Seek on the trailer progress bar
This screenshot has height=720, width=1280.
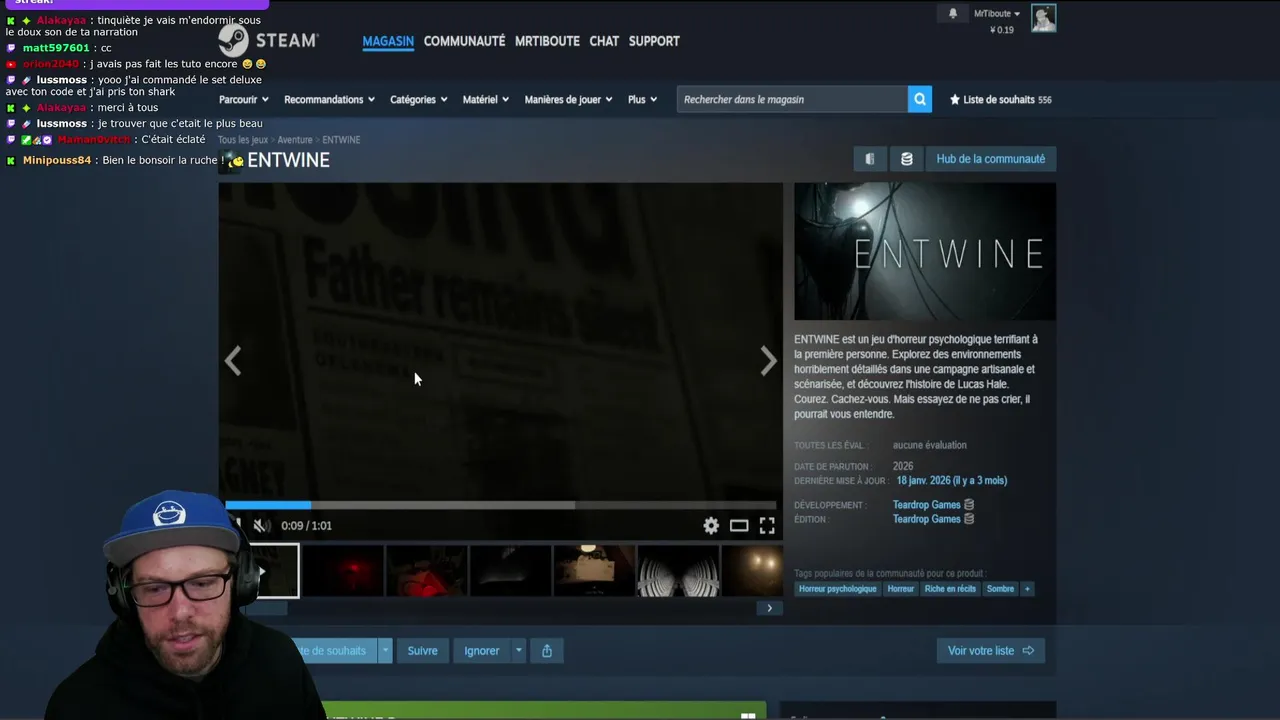(500, 505)
